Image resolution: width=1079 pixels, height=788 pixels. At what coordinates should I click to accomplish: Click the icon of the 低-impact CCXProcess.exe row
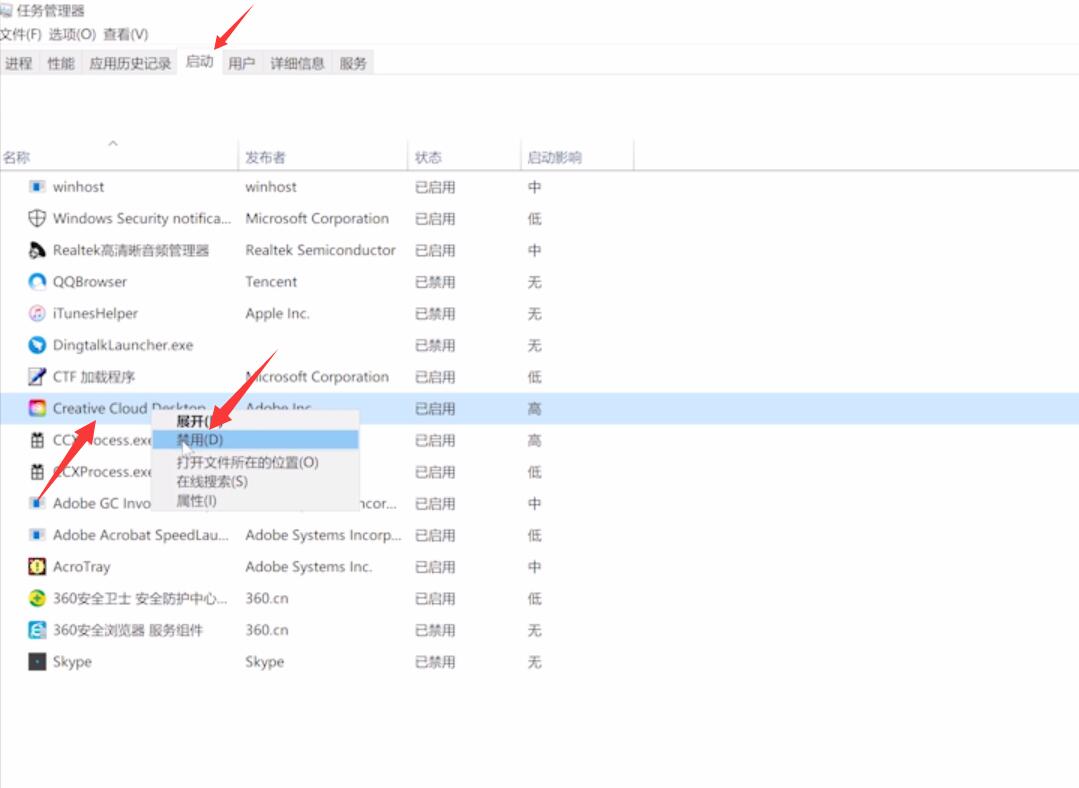(x=37, y=471)
